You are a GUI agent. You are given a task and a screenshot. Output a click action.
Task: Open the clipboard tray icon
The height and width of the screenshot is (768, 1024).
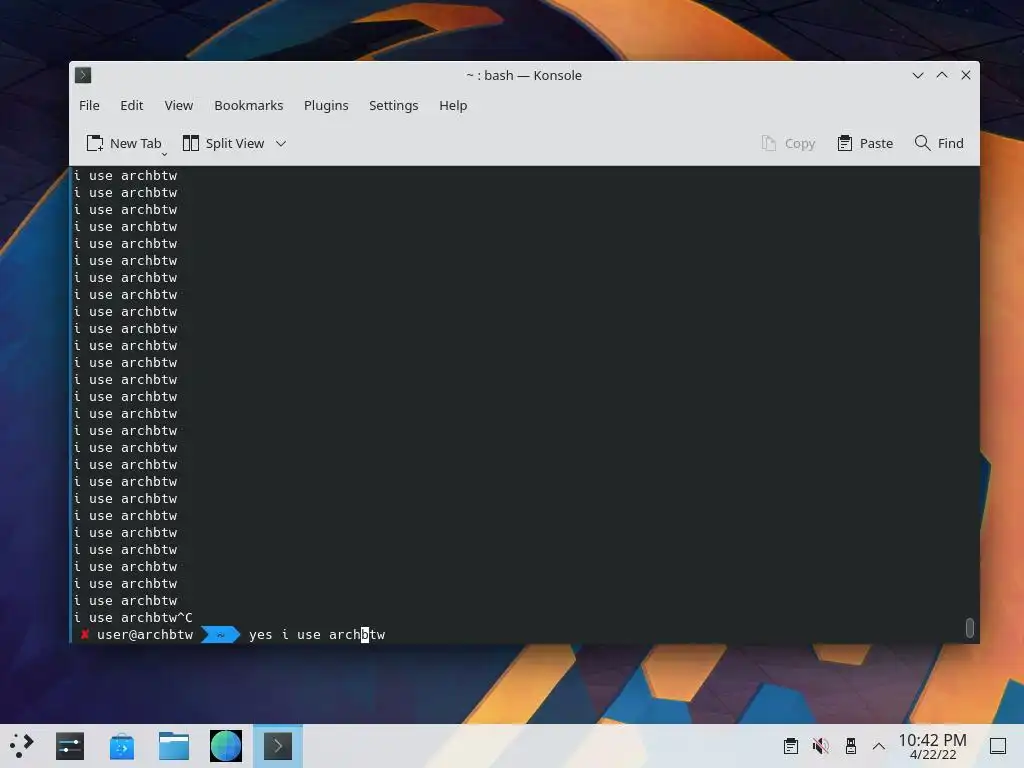click(x=791, y=745)
